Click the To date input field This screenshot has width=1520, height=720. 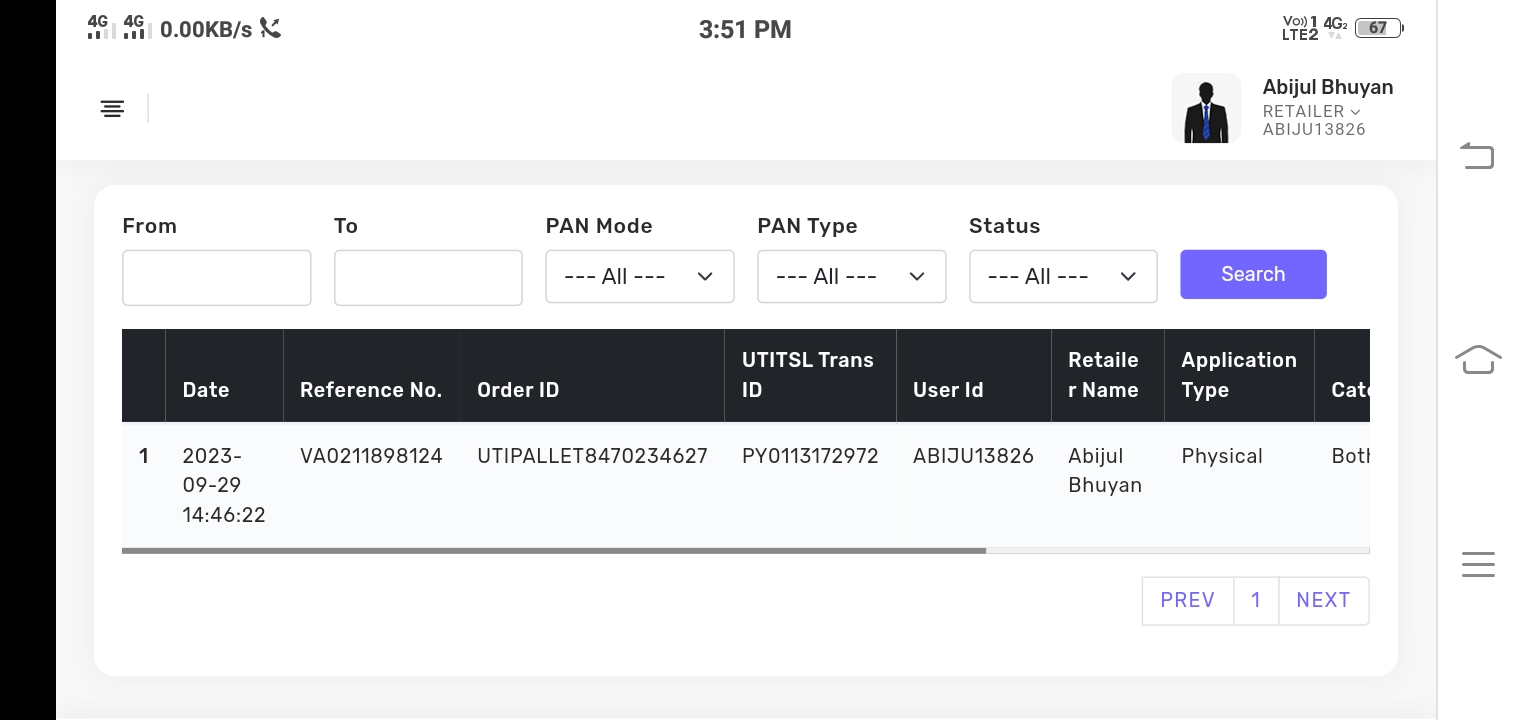click(428, 278)
